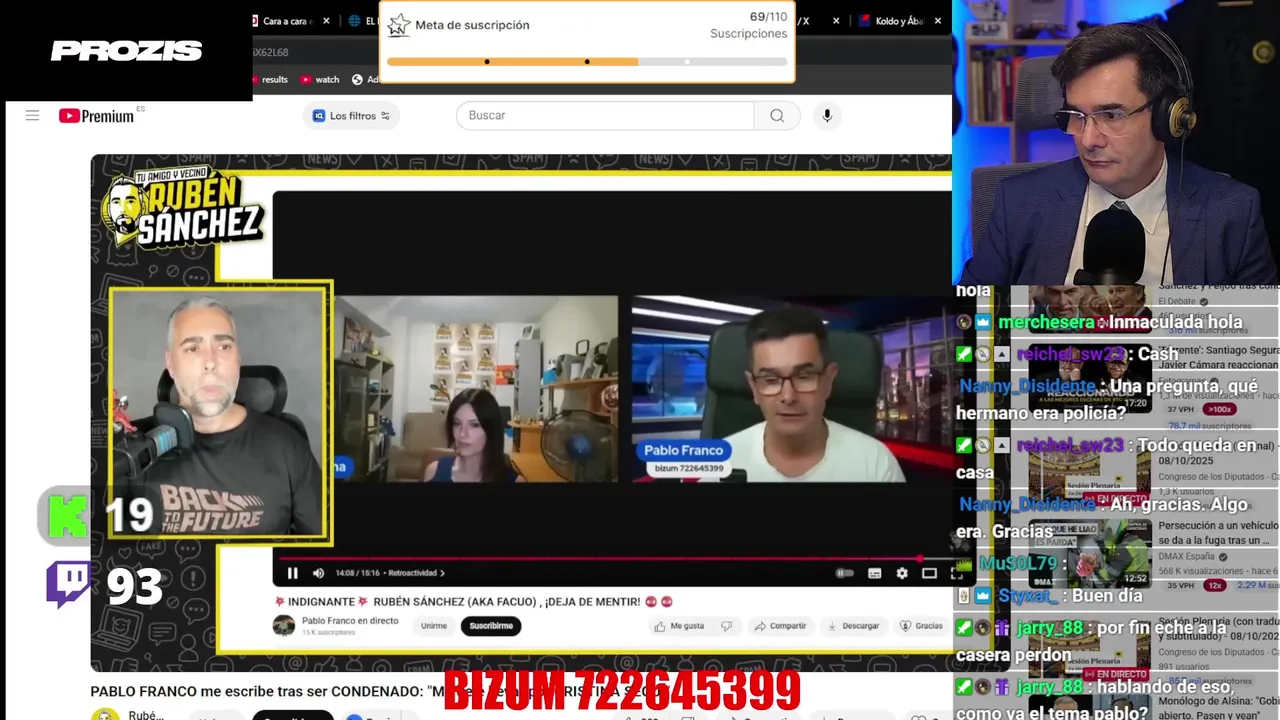Toggle autoplay switch in embedded player
Screen dimensions: 1280x720
pyautogui.click(x=845, y=573)
